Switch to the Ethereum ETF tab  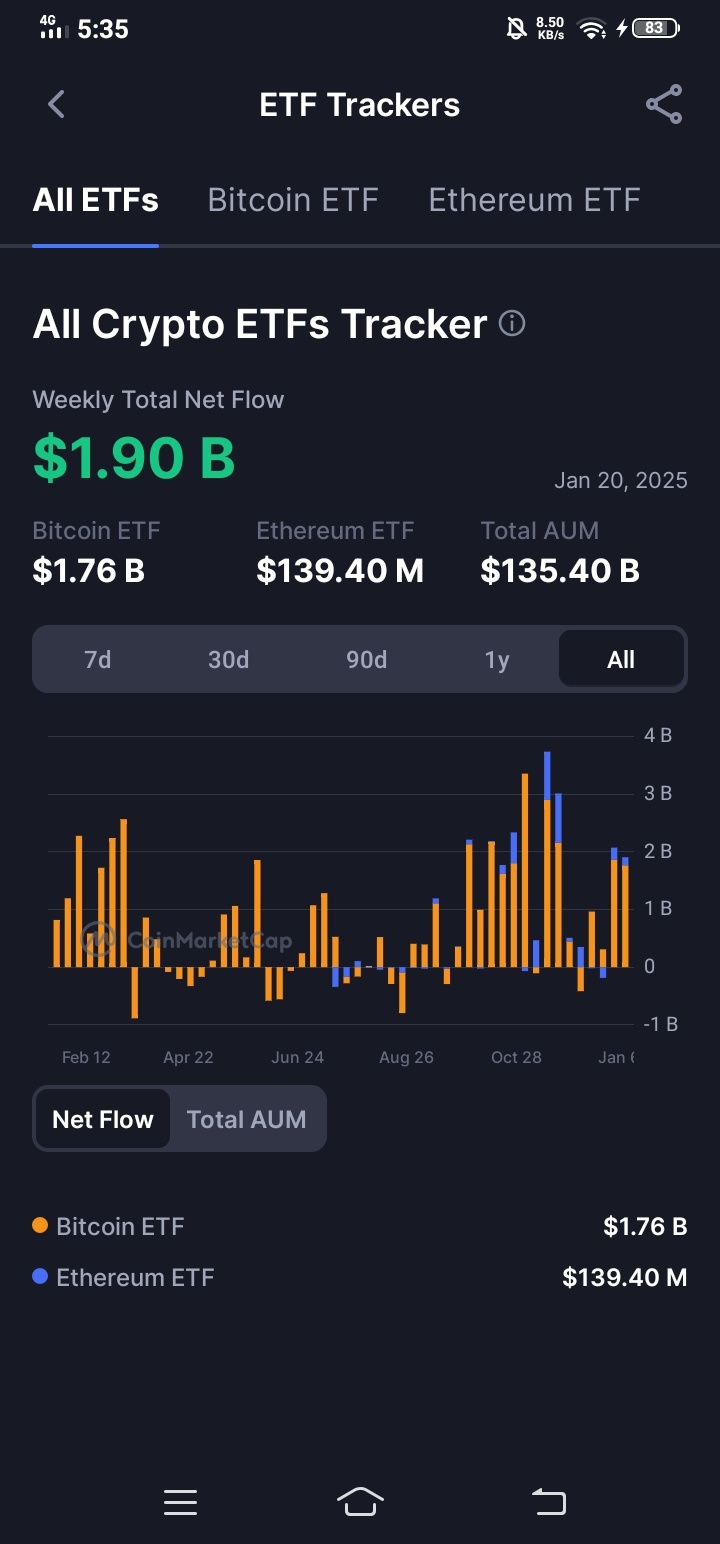coord(534,200)
